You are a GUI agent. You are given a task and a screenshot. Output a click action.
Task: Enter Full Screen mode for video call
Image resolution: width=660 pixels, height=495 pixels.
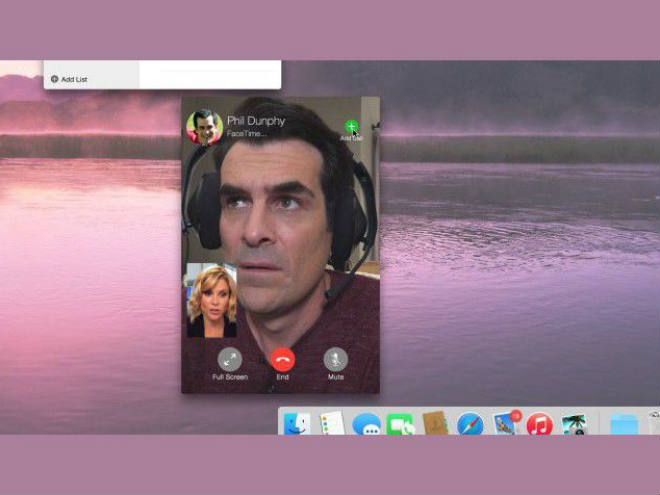click(230, 359)
